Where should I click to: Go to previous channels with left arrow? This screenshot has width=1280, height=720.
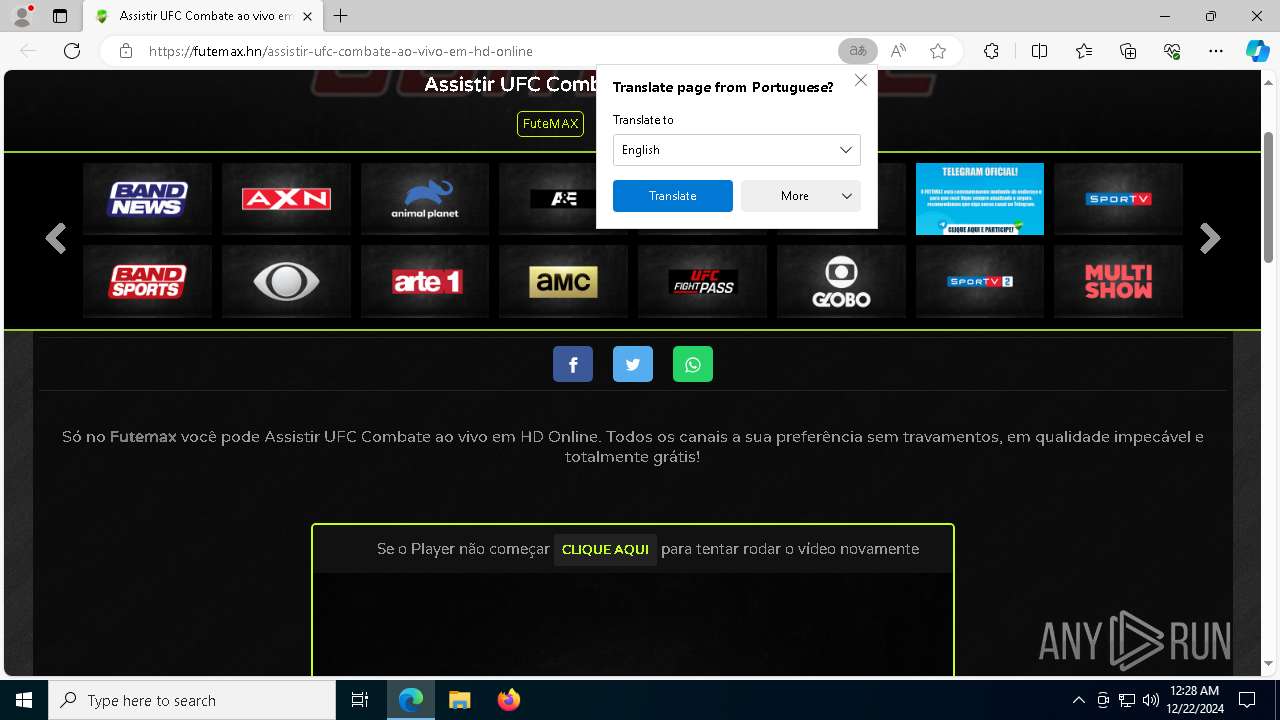[x=56, y=239]
